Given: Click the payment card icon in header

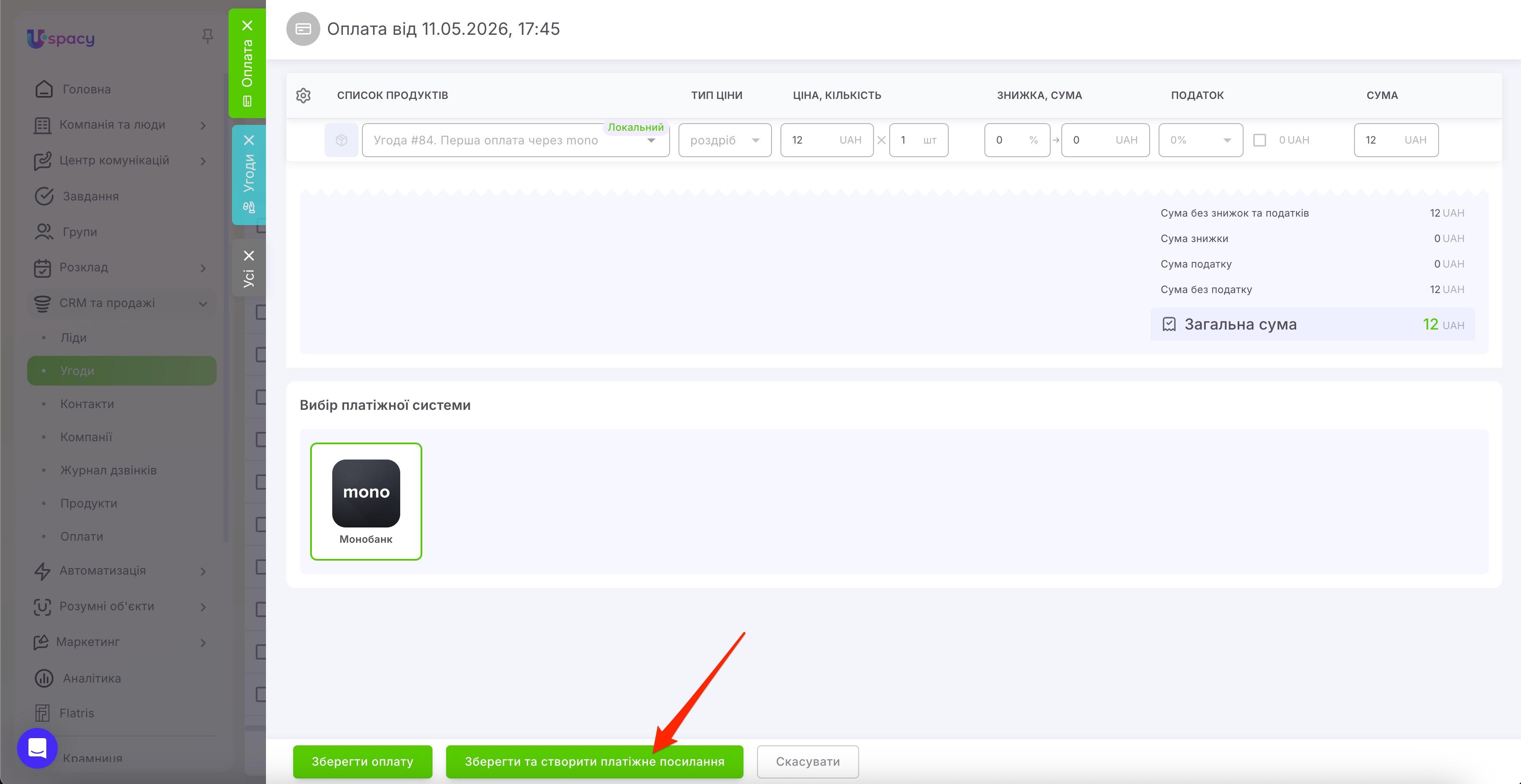Looking at the screenshot, I should [x=303, y=29].
